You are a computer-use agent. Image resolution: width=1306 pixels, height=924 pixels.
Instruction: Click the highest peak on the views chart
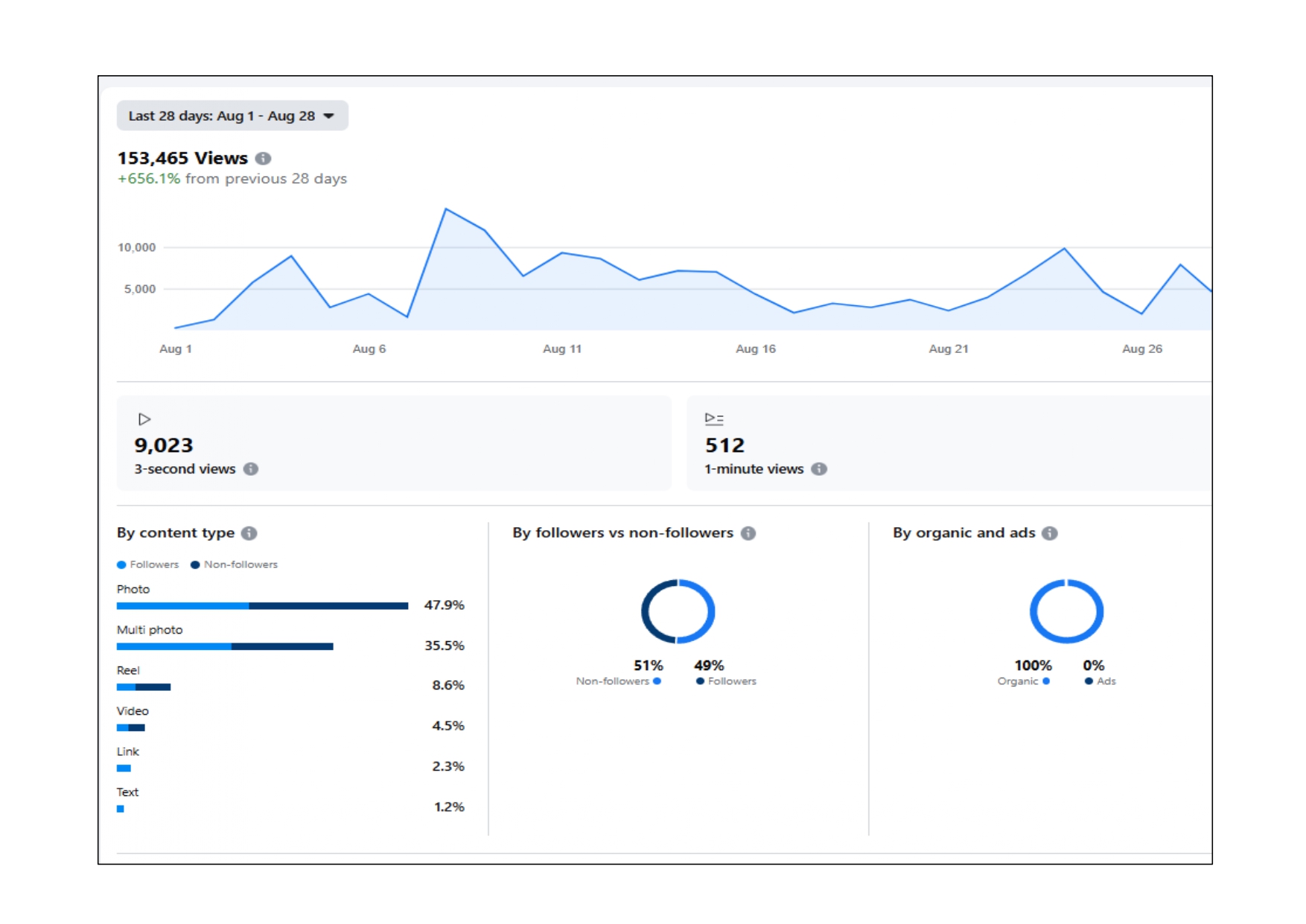(x=446, y=209)
